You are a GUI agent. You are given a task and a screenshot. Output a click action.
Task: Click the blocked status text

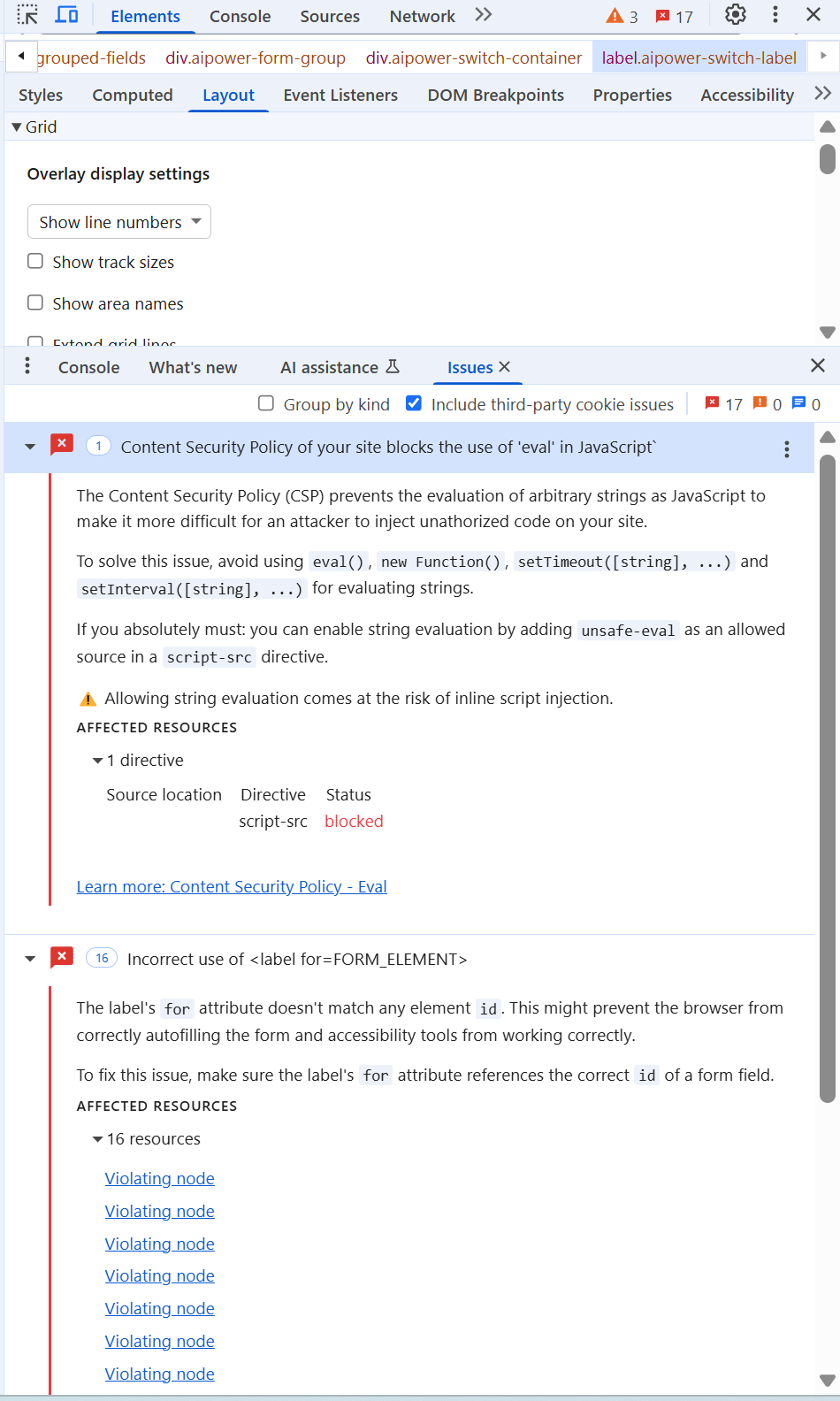tap(354, 821)
